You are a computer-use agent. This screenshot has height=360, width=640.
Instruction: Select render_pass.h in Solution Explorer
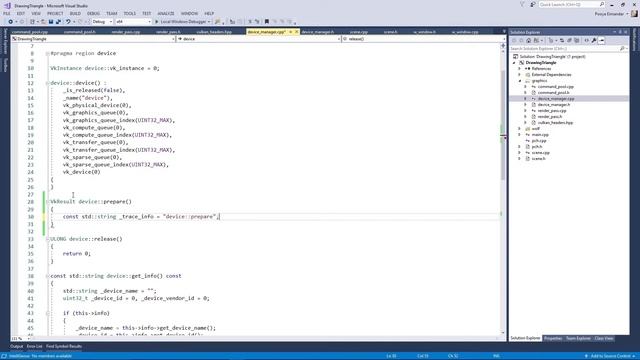point(549,117)
